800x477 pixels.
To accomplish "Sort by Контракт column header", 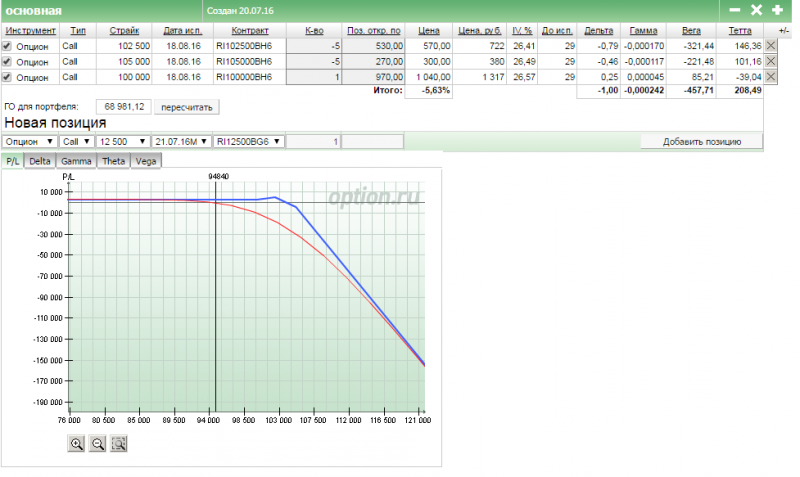I will tap(250, 31).
